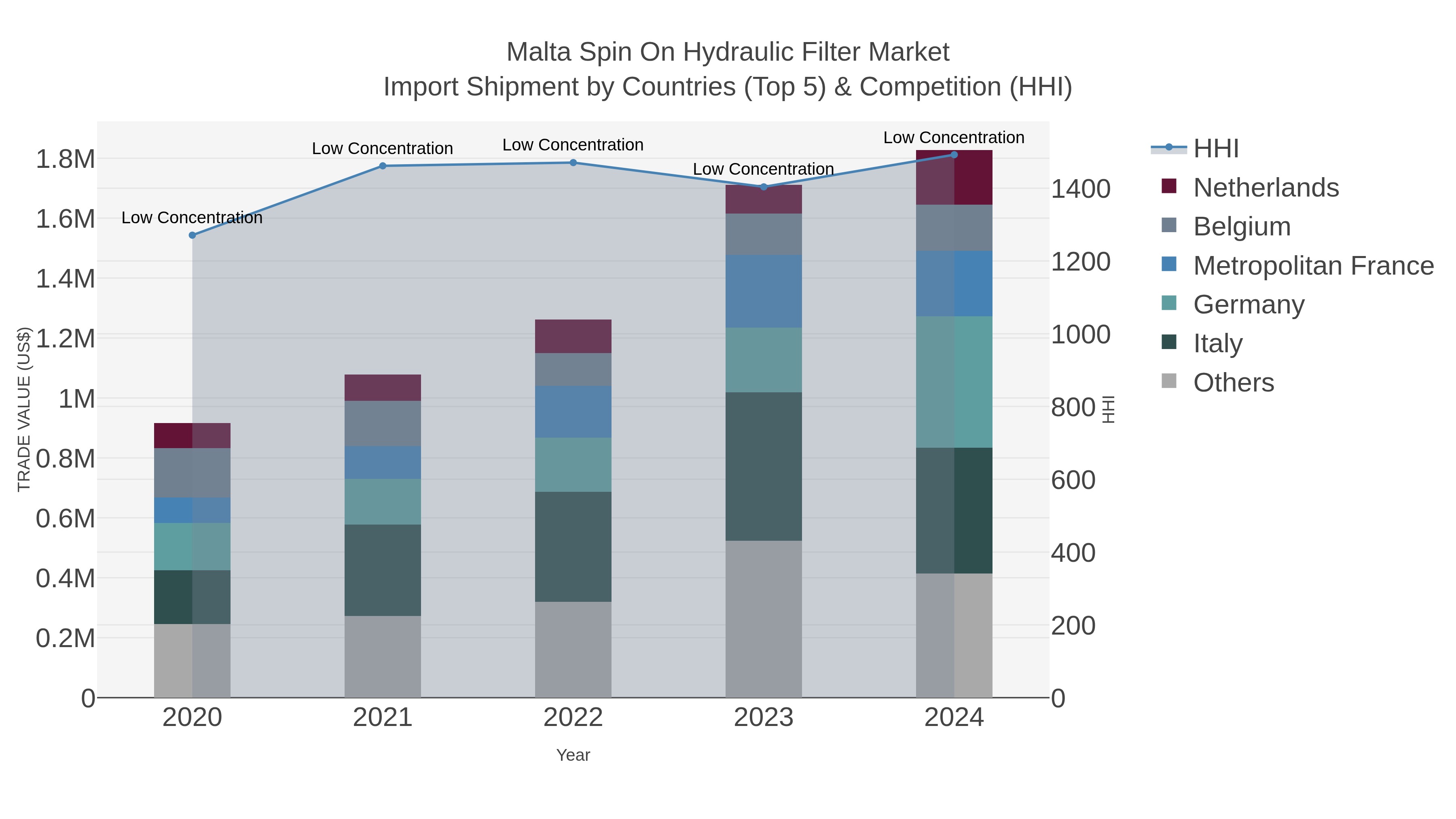
Task: Select the 2022 HHI data point
Action: (573, 163)
